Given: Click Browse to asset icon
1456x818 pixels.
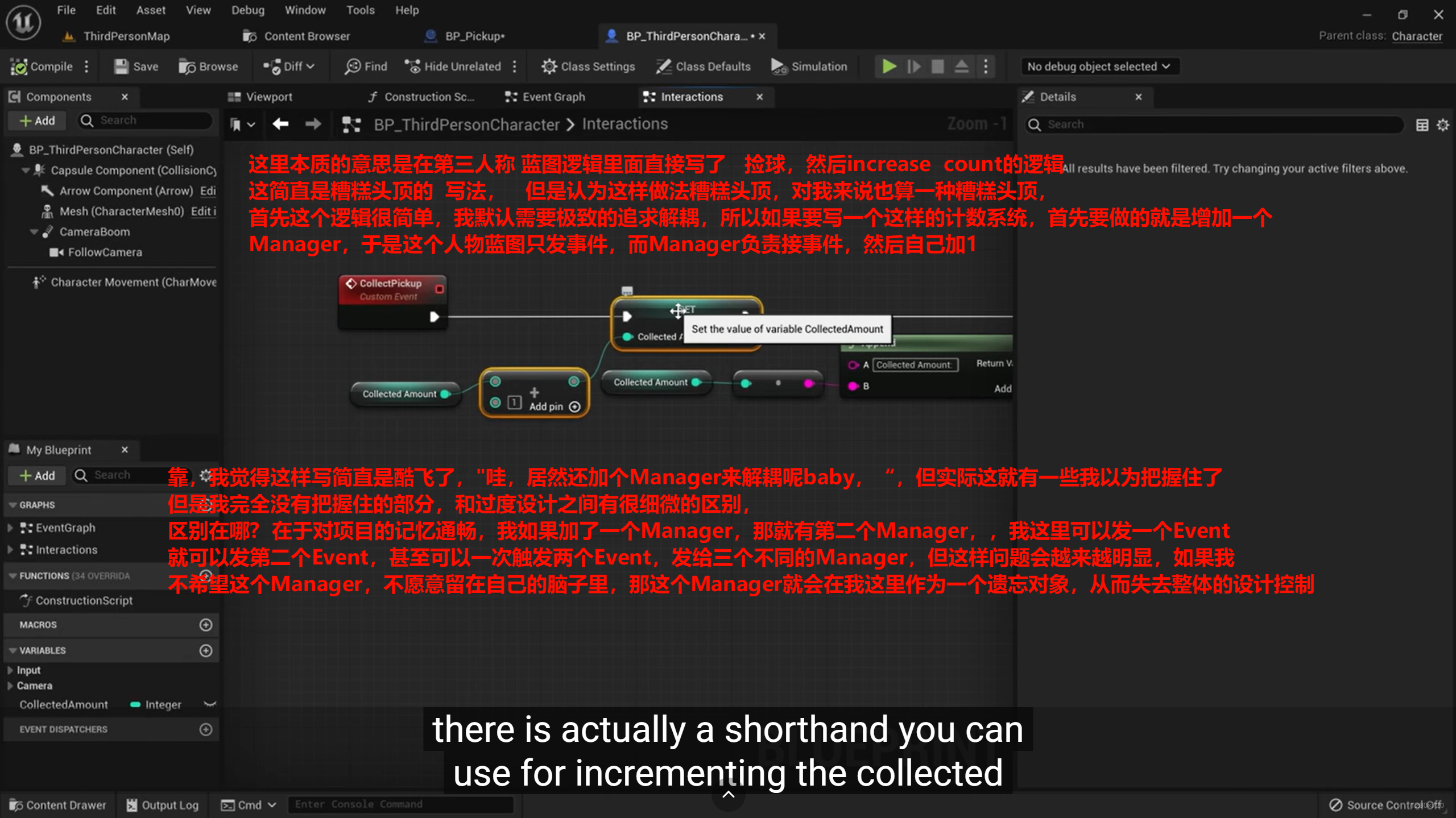Looking at the screenshot, I should tap(187, 67).
